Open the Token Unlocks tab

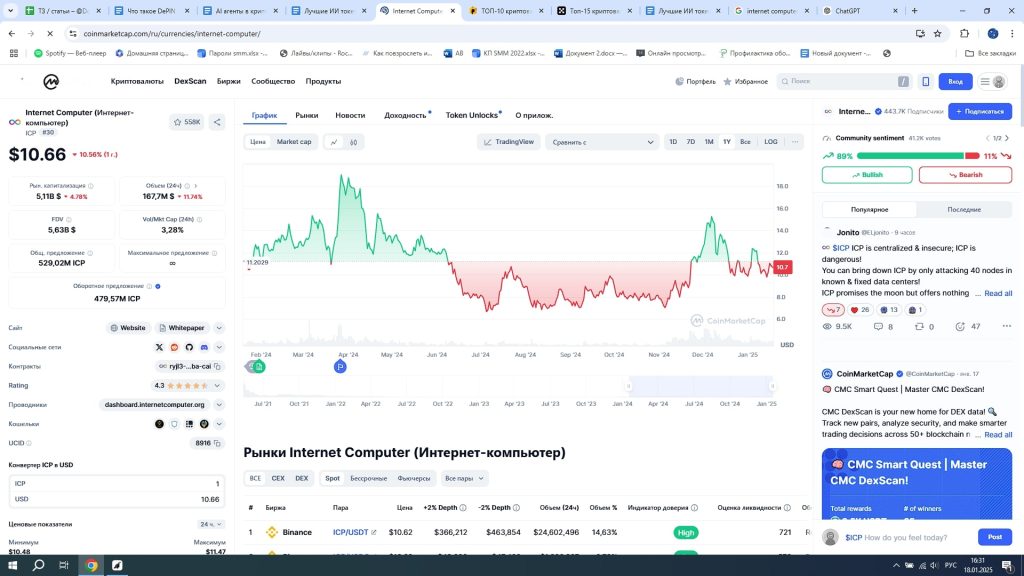[472, 116]
